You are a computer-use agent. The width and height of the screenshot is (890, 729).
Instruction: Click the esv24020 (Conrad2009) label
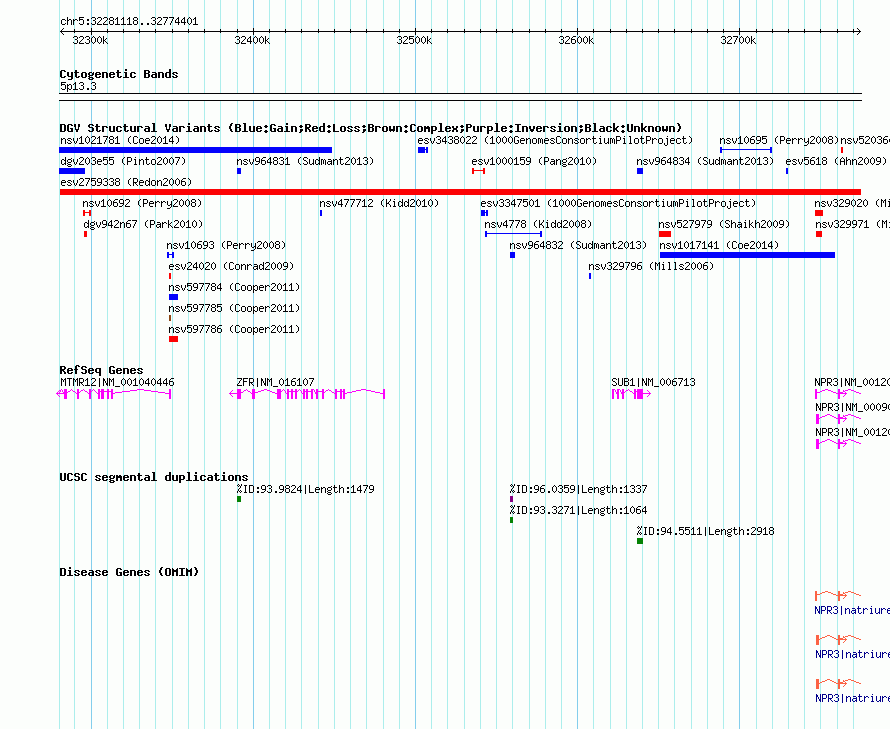click(231, 266)
